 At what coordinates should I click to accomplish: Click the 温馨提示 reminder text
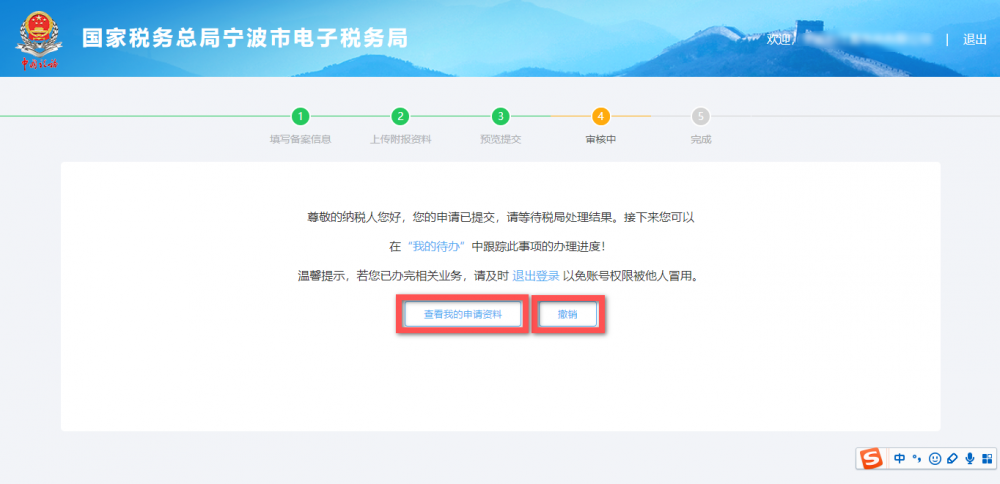click(501, 276)
